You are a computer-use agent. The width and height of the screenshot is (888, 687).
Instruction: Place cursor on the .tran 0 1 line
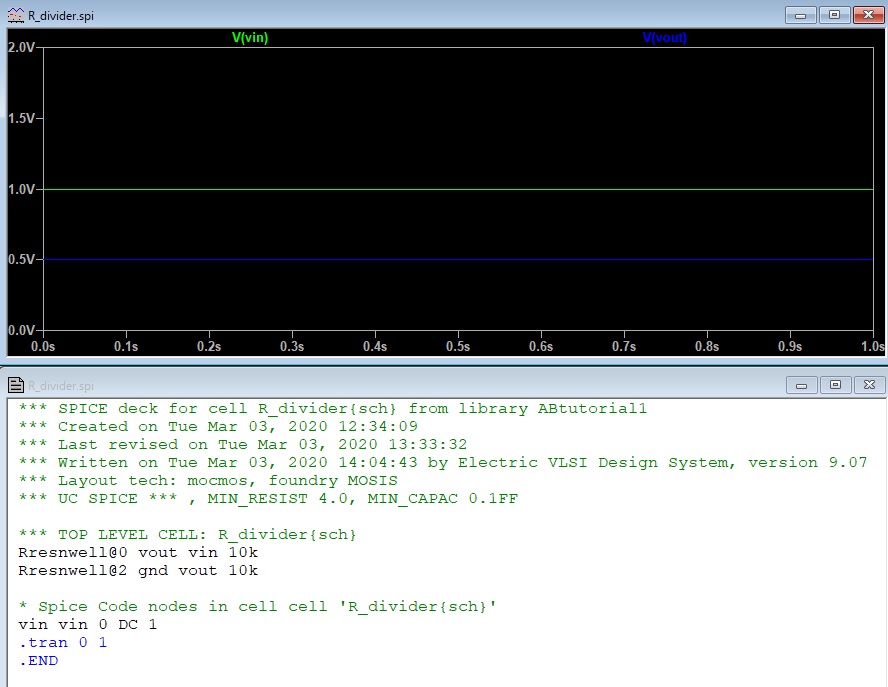63,642
